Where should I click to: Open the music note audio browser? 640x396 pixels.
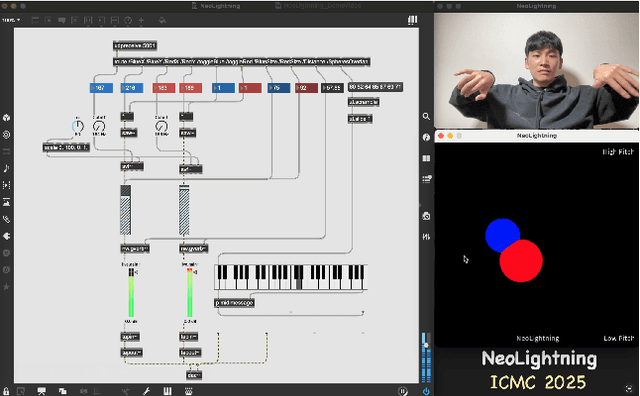[x=6, y=168]
